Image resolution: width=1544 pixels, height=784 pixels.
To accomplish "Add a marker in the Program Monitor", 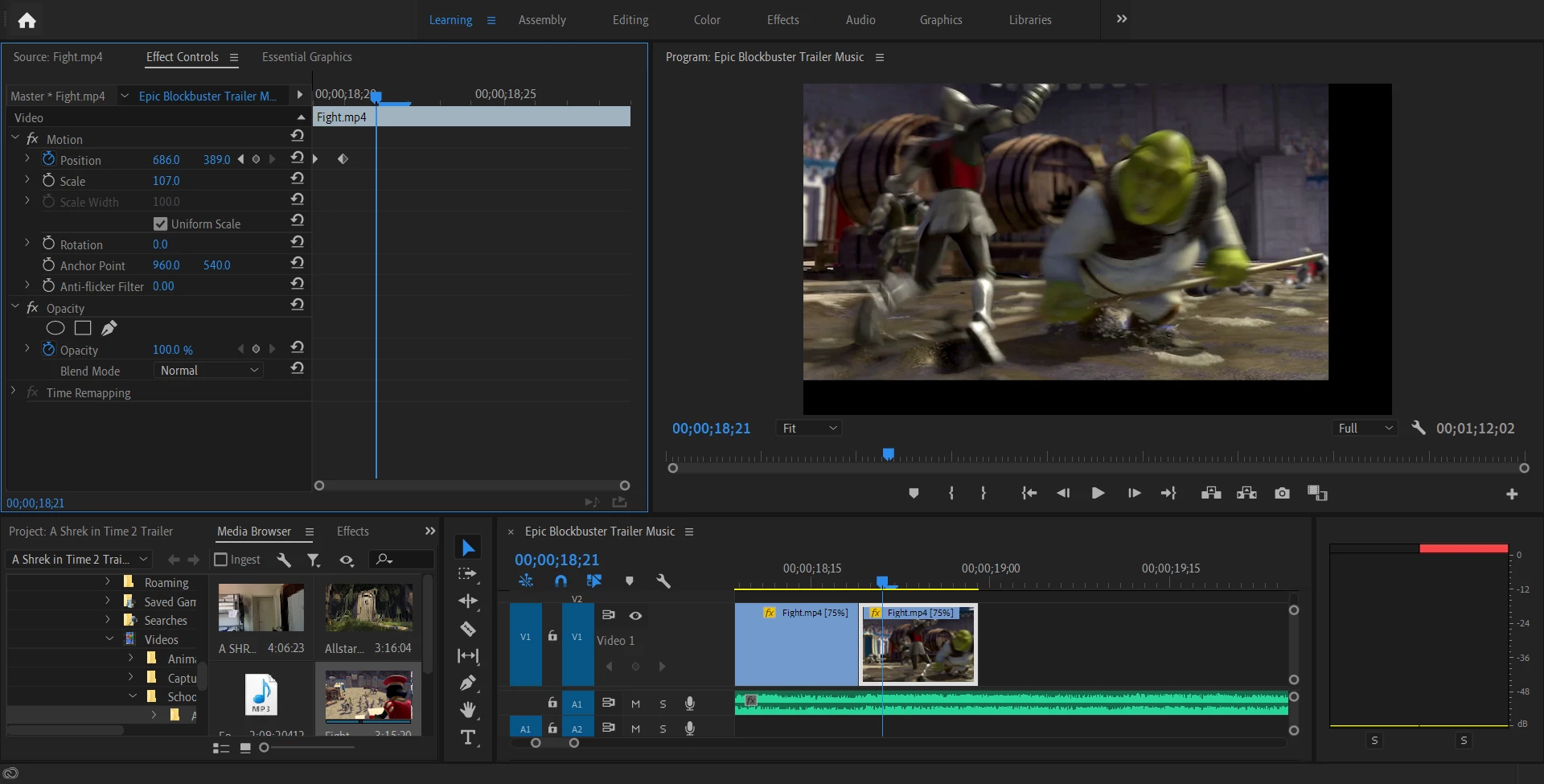I will pyautogui.click(x=914, y=493).
